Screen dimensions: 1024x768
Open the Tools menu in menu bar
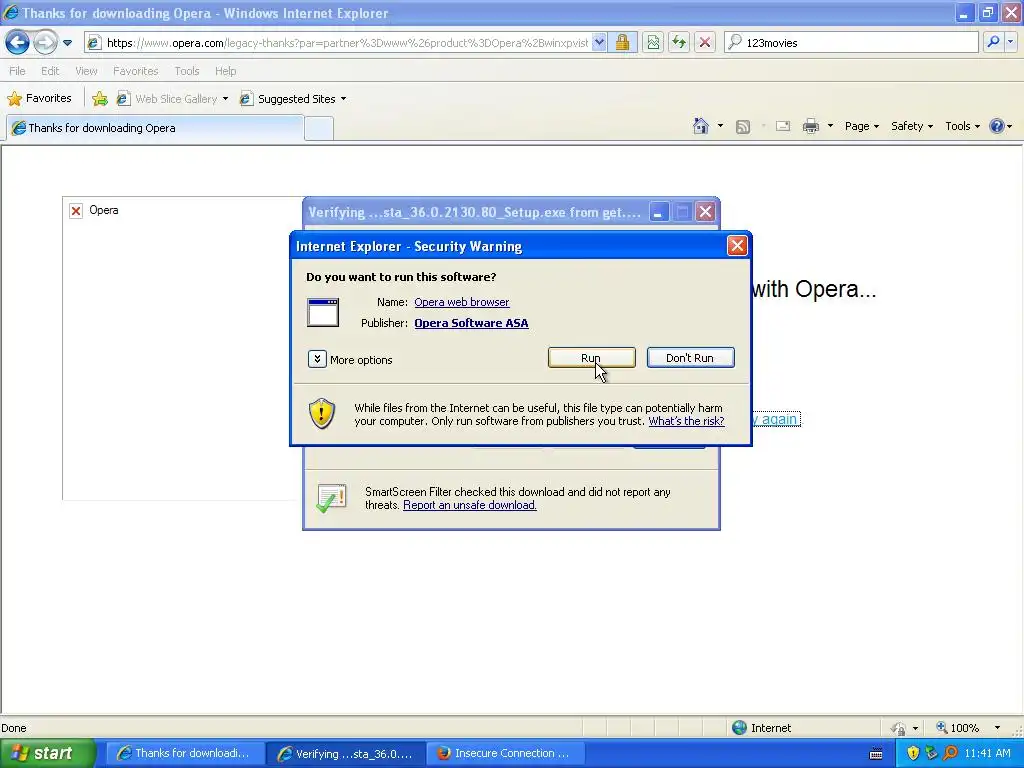tap(187, 71)
